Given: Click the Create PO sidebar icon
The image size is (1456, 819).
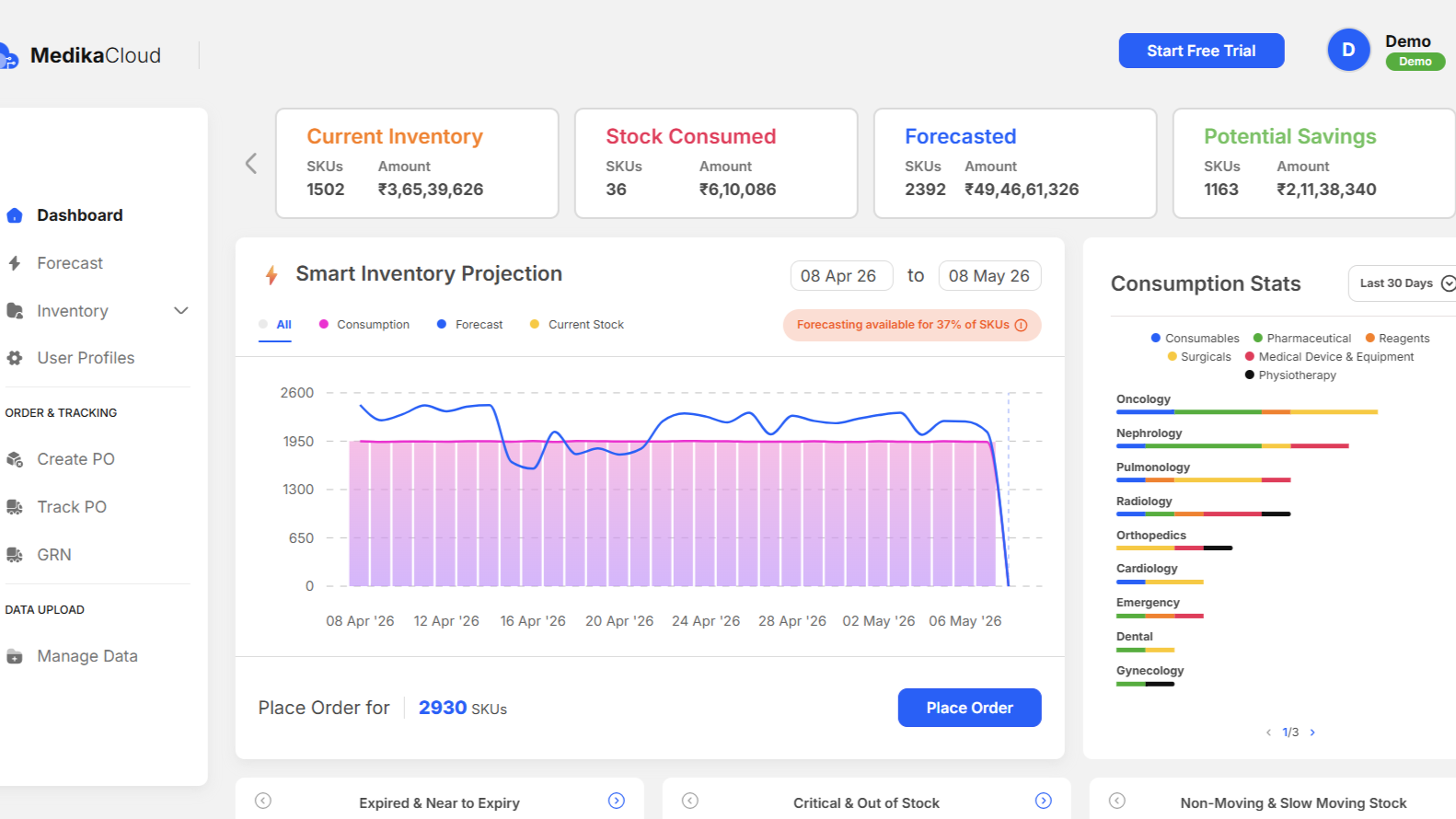Looking at the screenshot, I should point(14,459).
